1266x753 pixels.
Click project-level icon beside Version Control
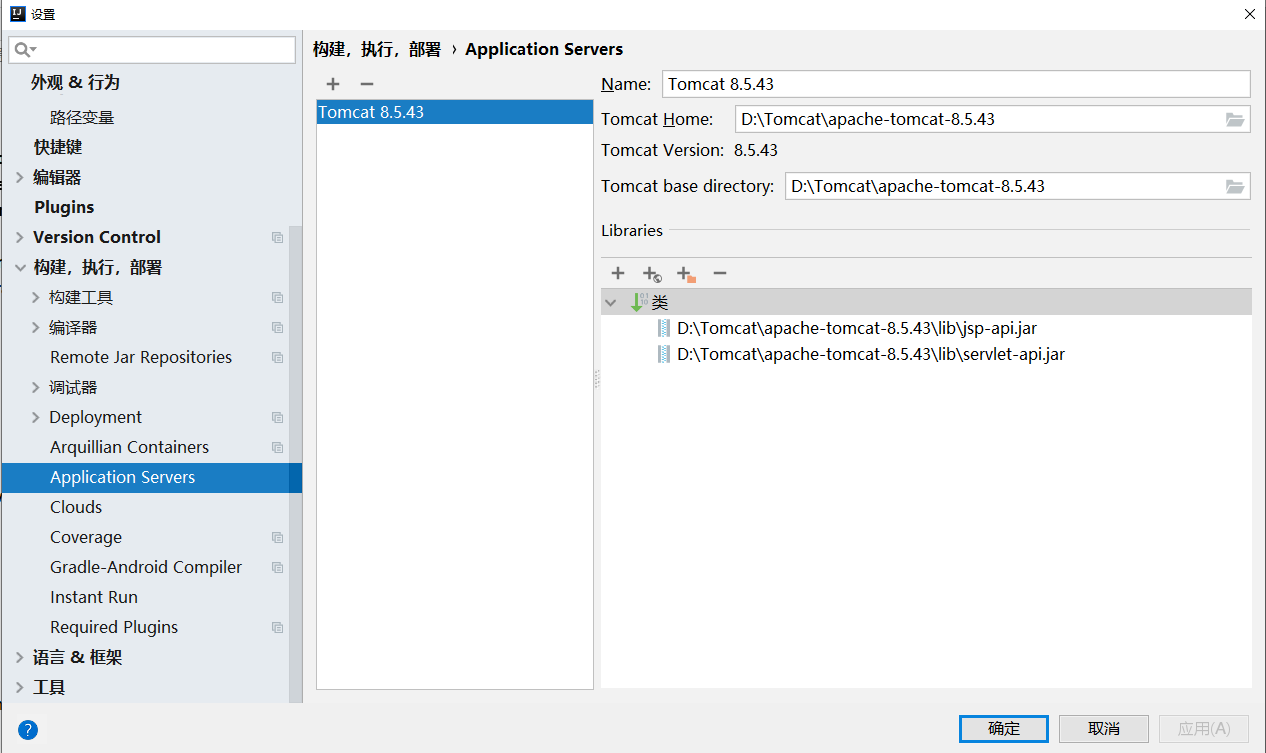pyautogui.click(x=277, y=238)
